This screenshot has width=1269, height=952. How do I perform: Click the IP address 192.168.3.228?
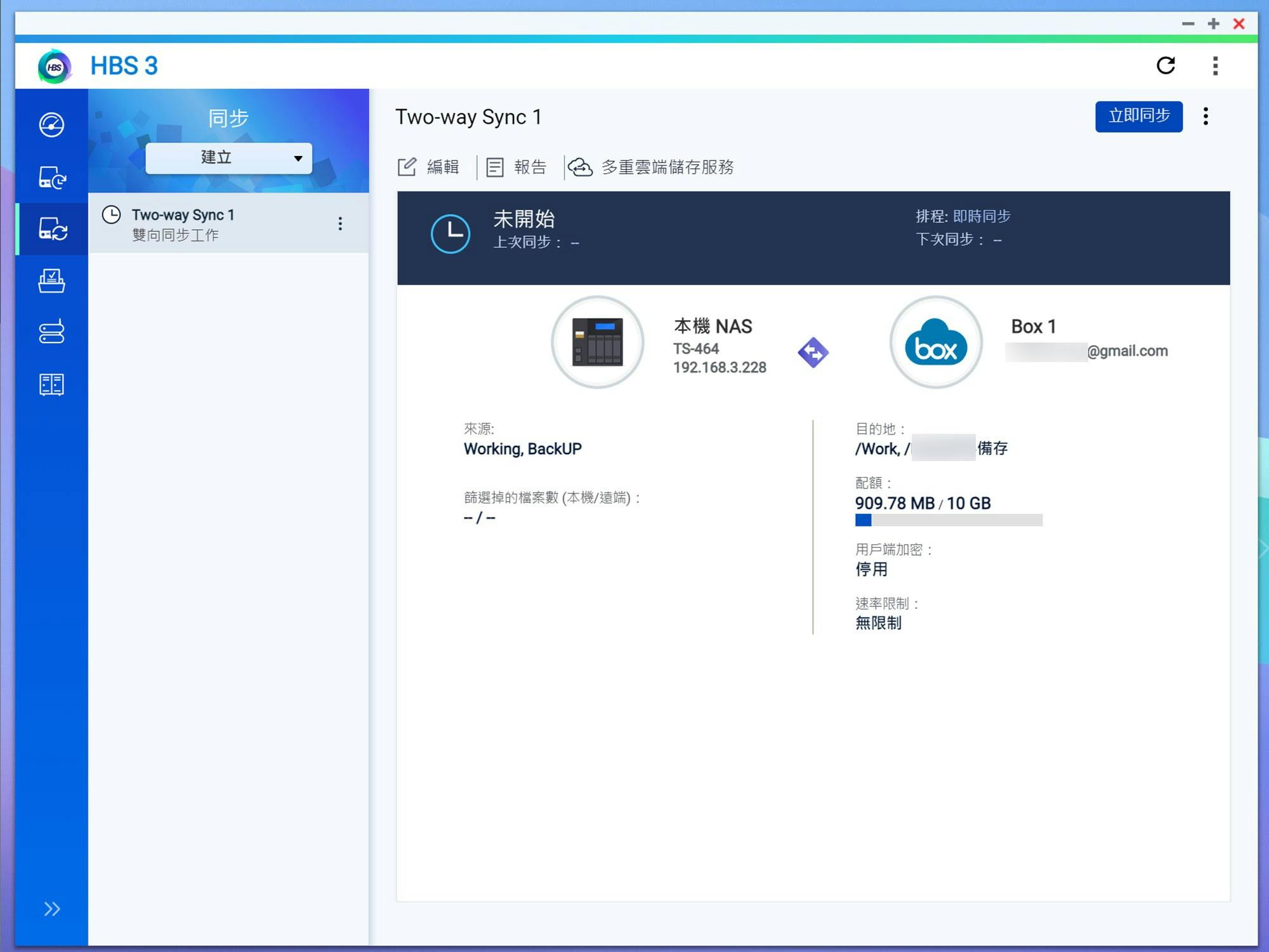pyautogui.click(x=720, y=367)
